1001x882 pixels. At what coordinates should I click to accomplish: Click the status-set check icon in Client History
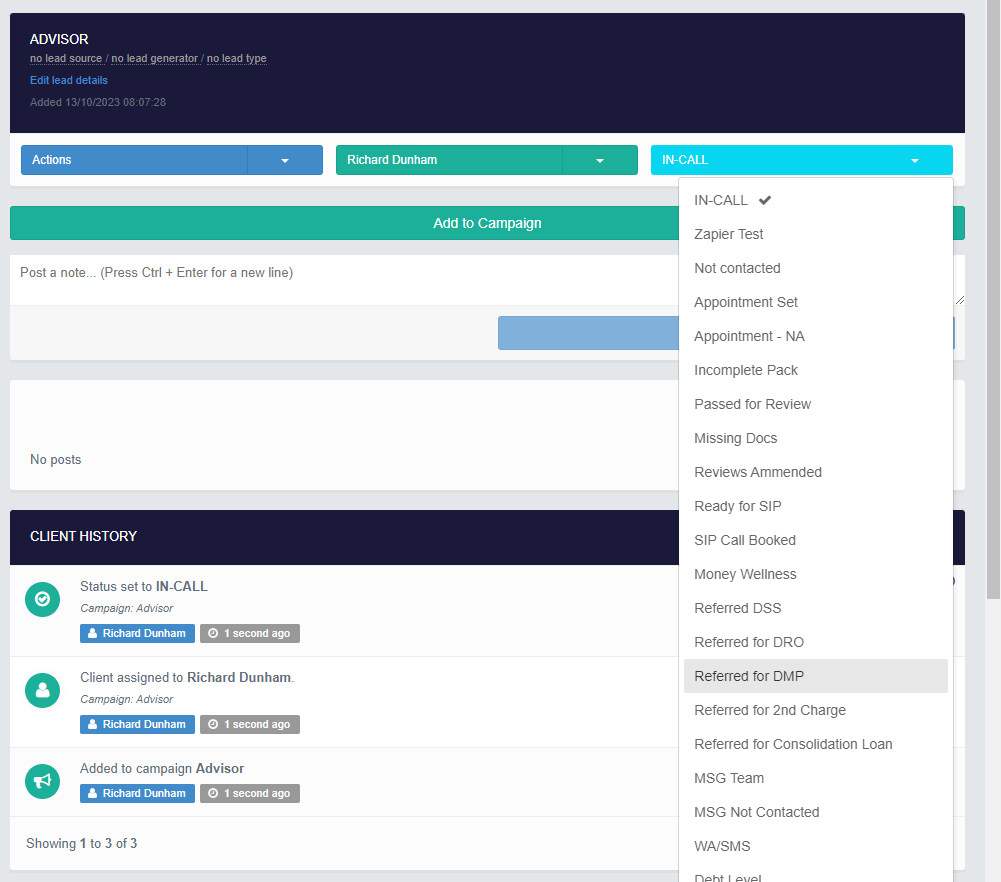(42, 599)
